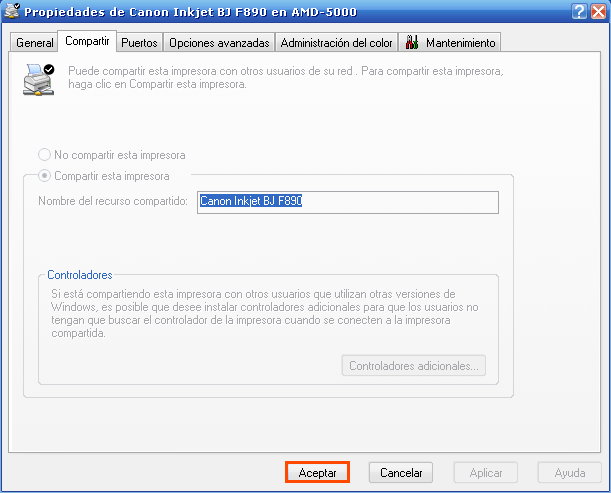Click the Controladores adicionales button

pos(413,366)
